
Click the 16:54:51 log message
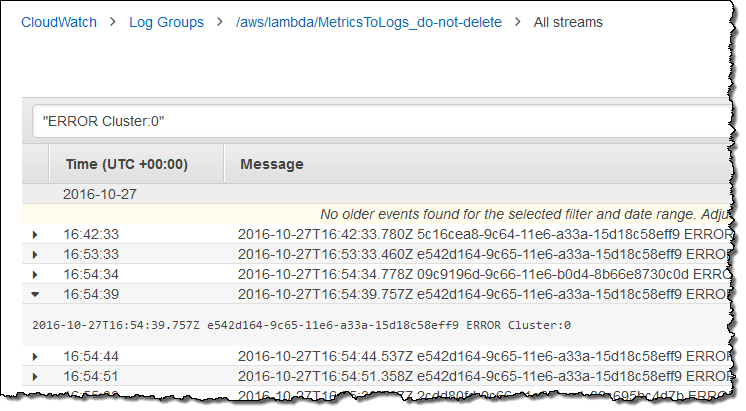[x=480, y=376]
